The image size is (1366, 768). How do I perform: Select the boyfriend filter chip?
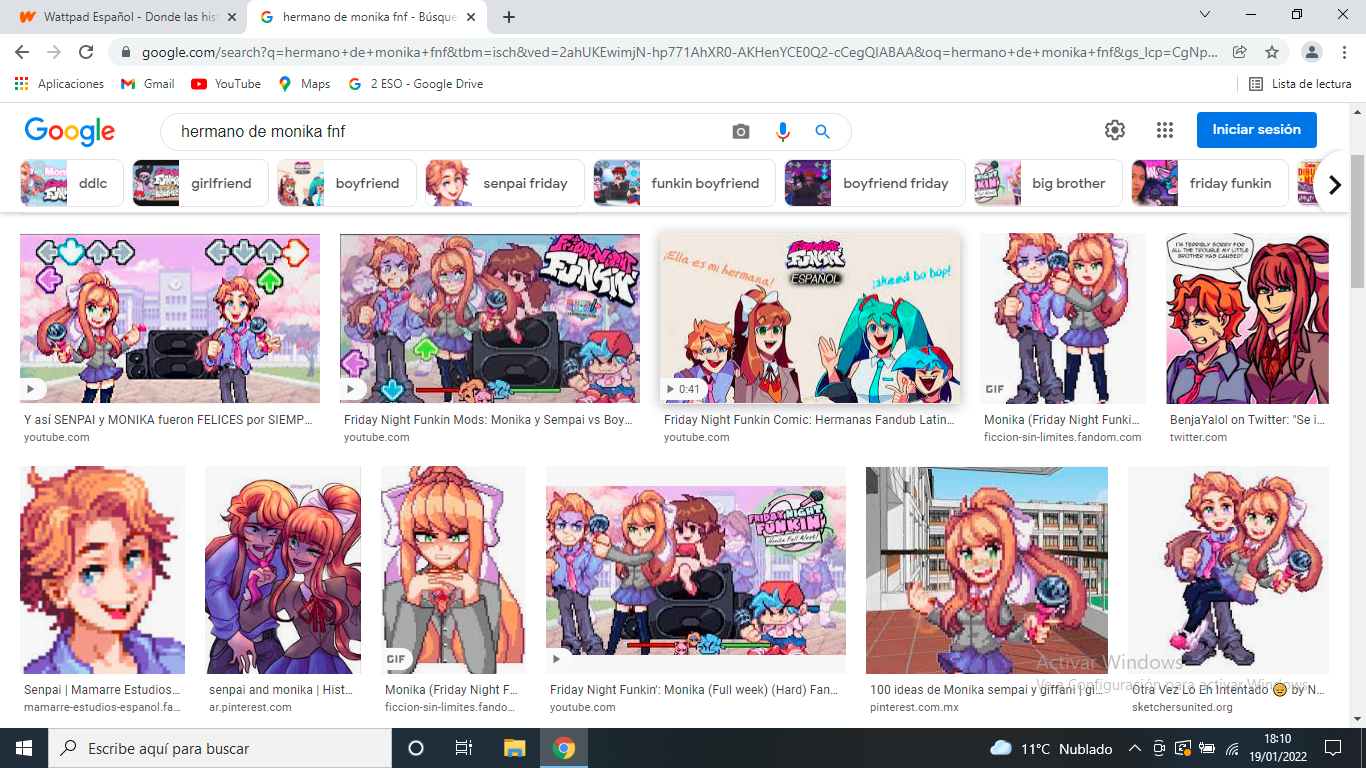pyautogui.click(x=347, y=183)
